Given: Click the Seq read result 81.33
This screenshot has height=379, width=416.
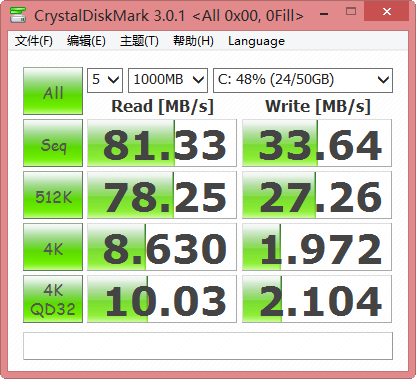Looking at the screenshot, I should click(162, 143).
